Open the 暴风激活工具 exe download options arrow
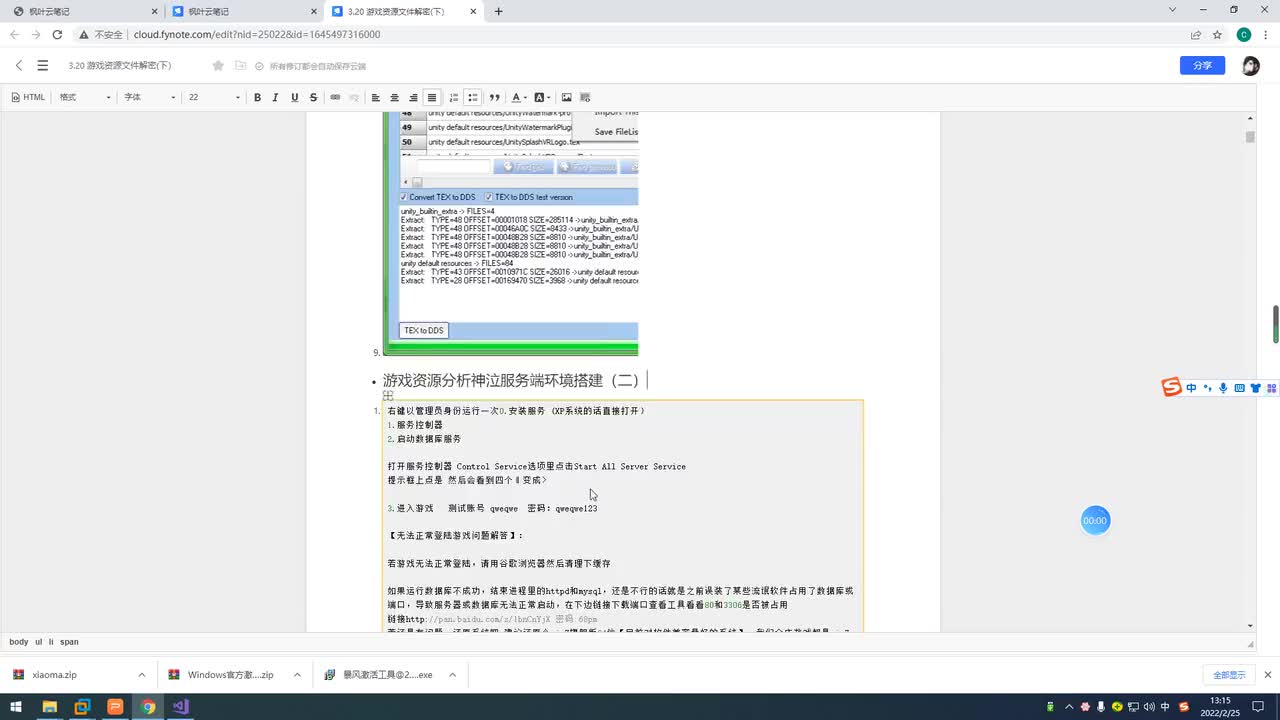The height and width of the screenshot is (720, 1280). [452, 675]
